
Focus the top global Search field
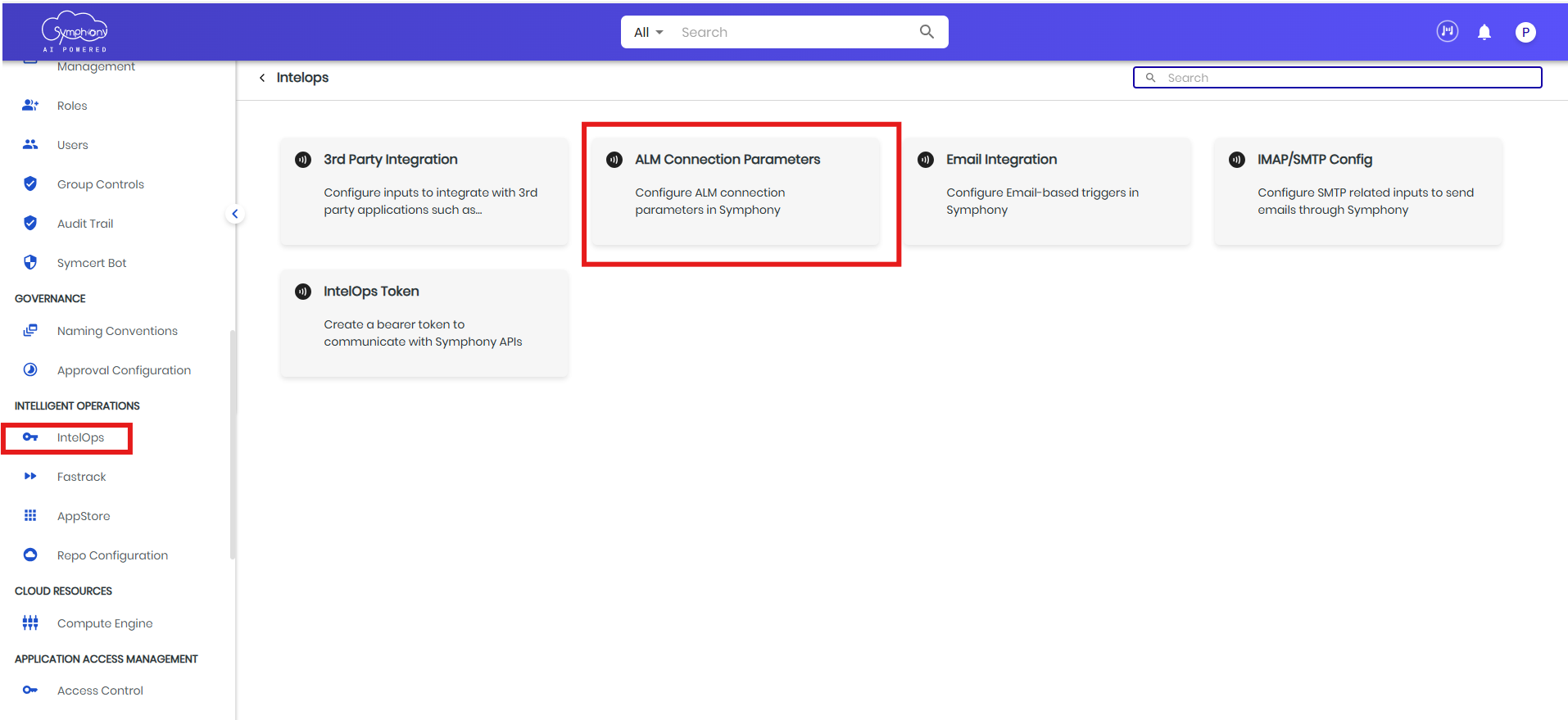[795, 32]
